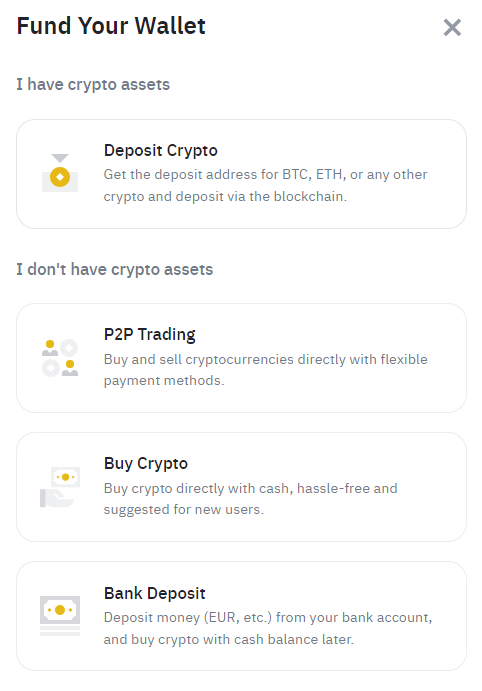Click the 'suggested for new users' description
Image resolution: width=482 pixels, height=691 pixels.
click(250, 499)
